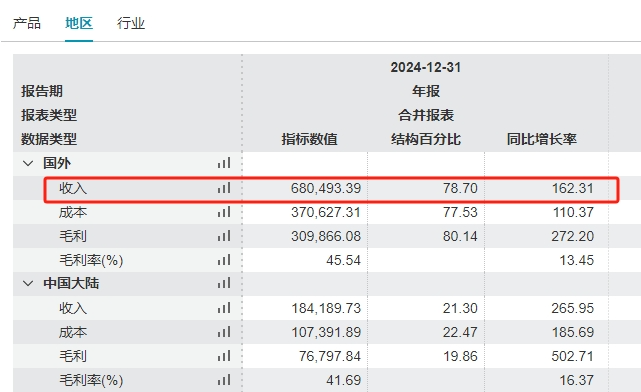Open chart icon for 中国大陆 row

[x=224, y=283]
